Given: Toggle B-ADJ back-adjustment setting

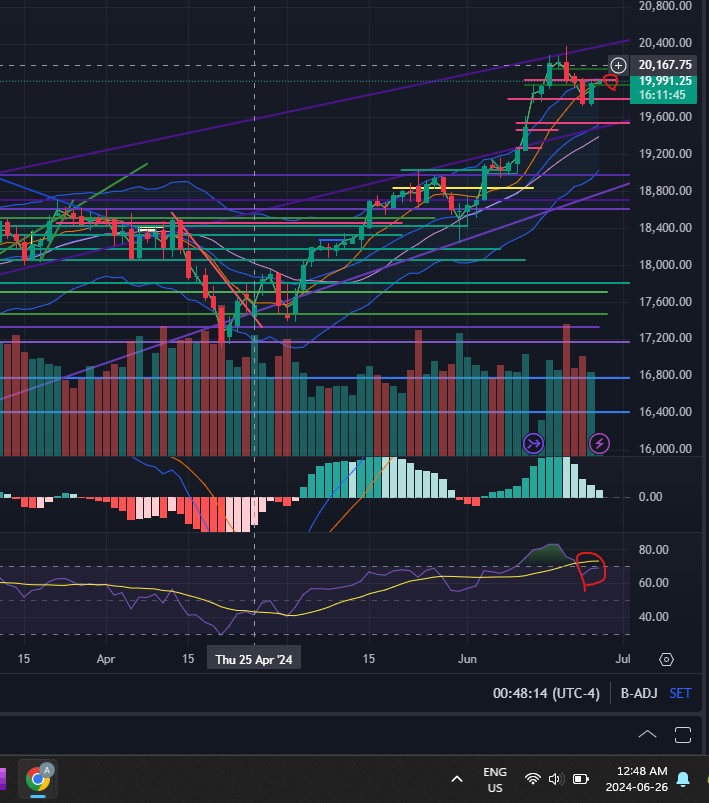Looking at the screenshot, I should tap(638, 693).
